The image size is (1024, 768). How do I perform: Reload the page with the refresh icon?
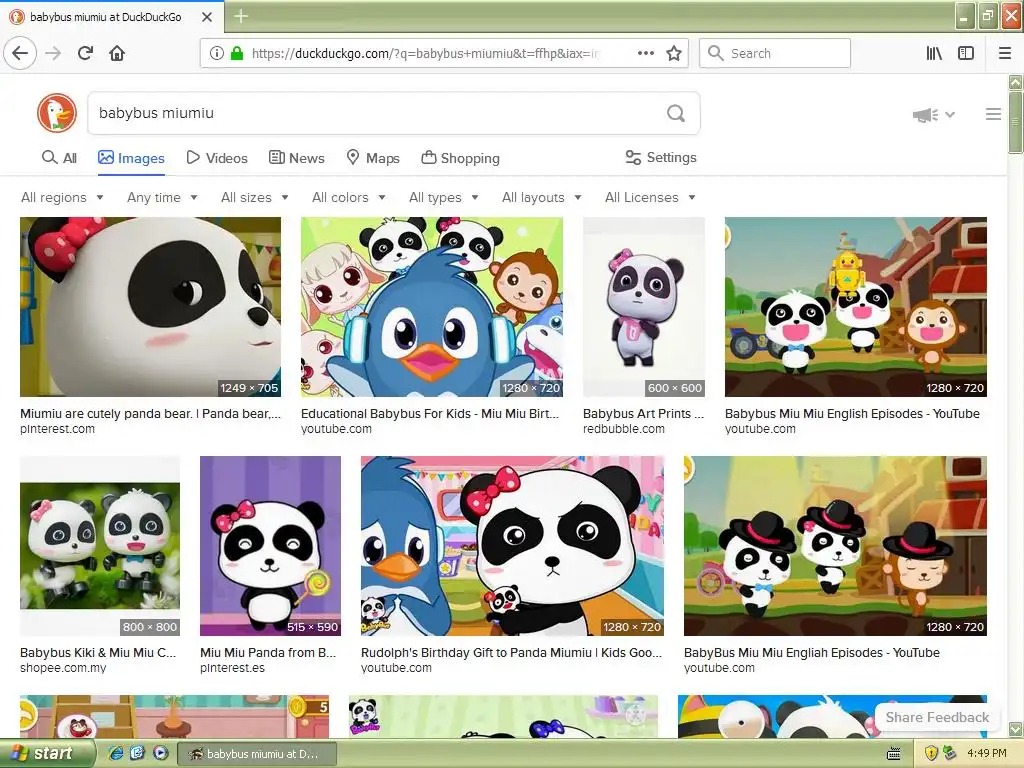[x=85, y=53]
